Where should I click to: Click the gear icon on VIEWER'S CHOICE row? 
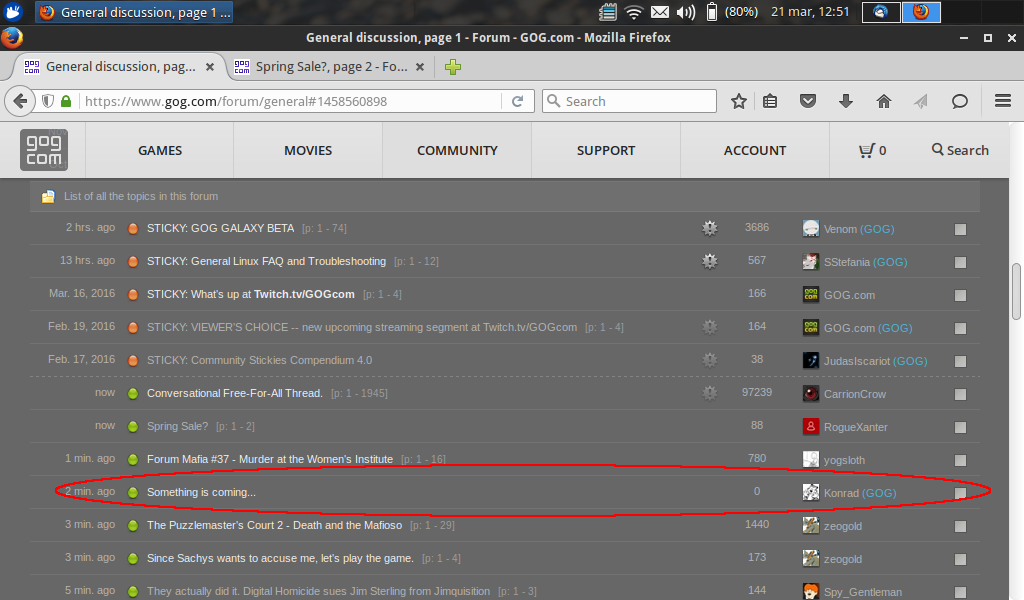[x=709, y=326]
